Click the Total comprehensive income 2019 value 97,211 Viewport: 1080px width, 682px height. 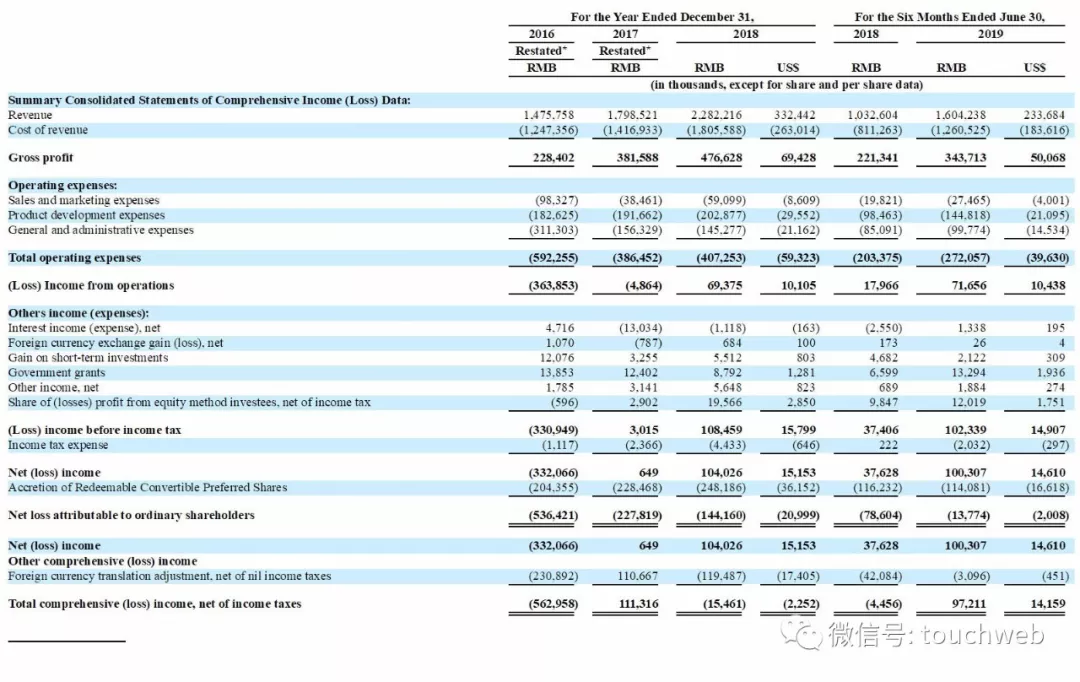point(968,604)
